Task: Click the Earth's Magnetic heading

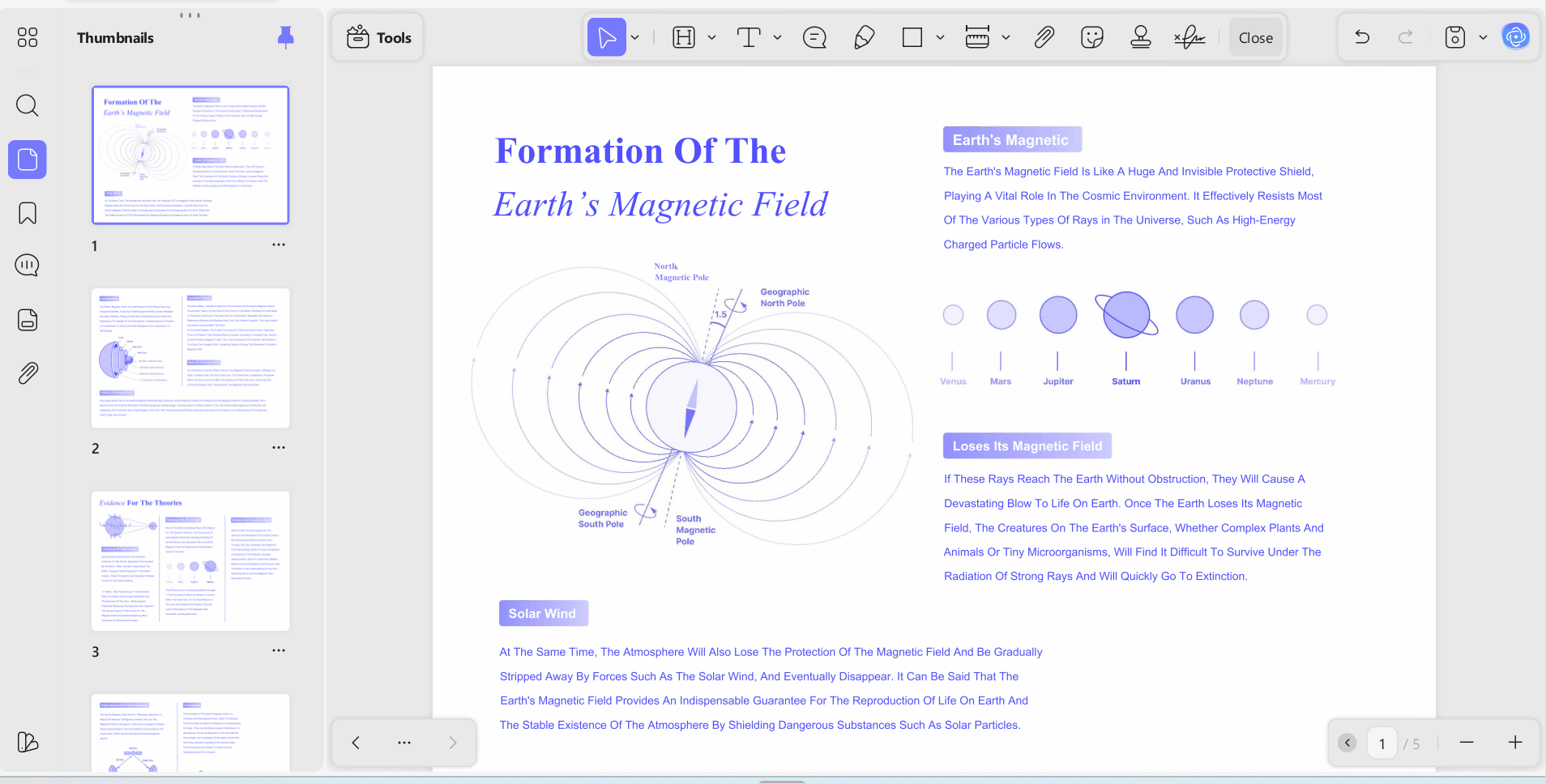Action: [1011, 140]
